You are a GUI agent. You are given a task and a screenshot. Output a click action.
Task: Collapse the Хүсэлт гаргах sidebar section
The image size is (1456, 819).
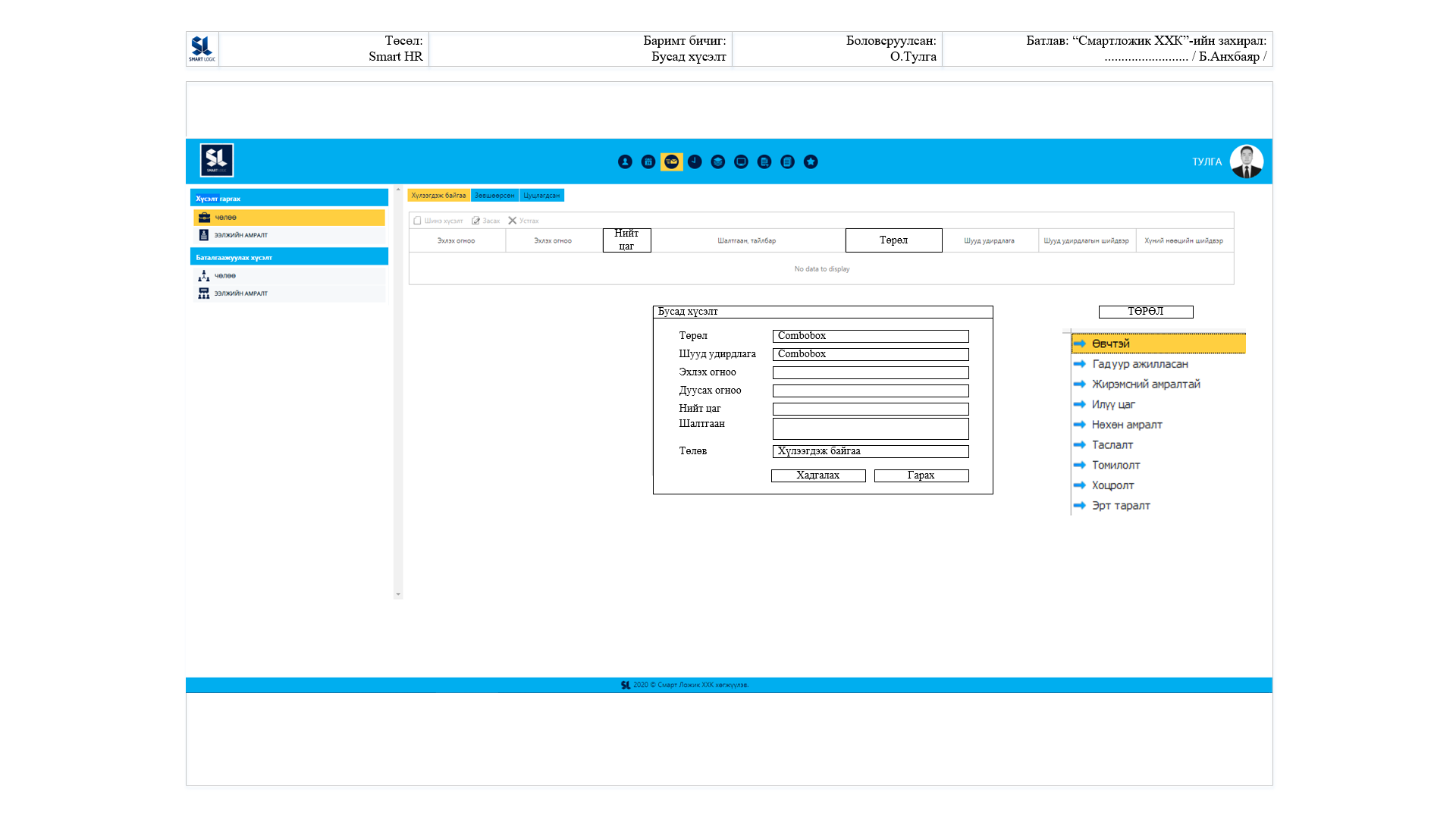coord(289,198)
